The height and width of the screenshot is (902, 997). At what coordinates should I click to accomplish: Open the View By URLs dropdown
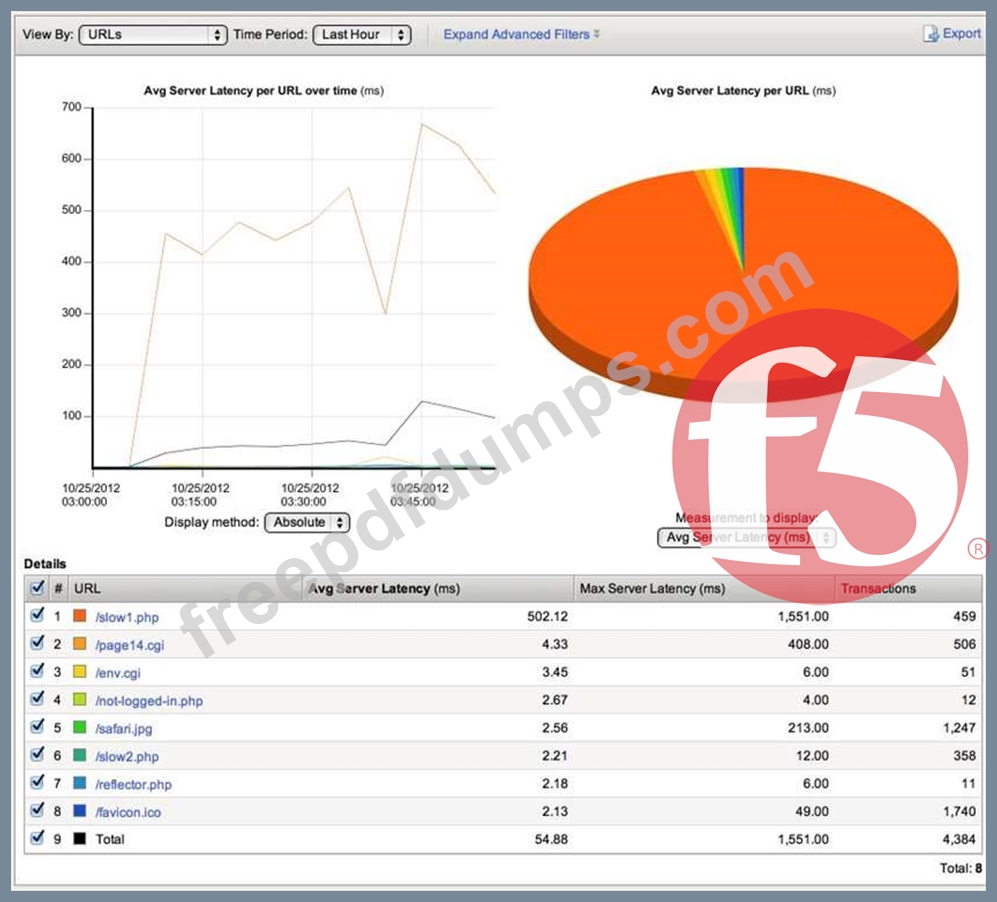[153, 35]
